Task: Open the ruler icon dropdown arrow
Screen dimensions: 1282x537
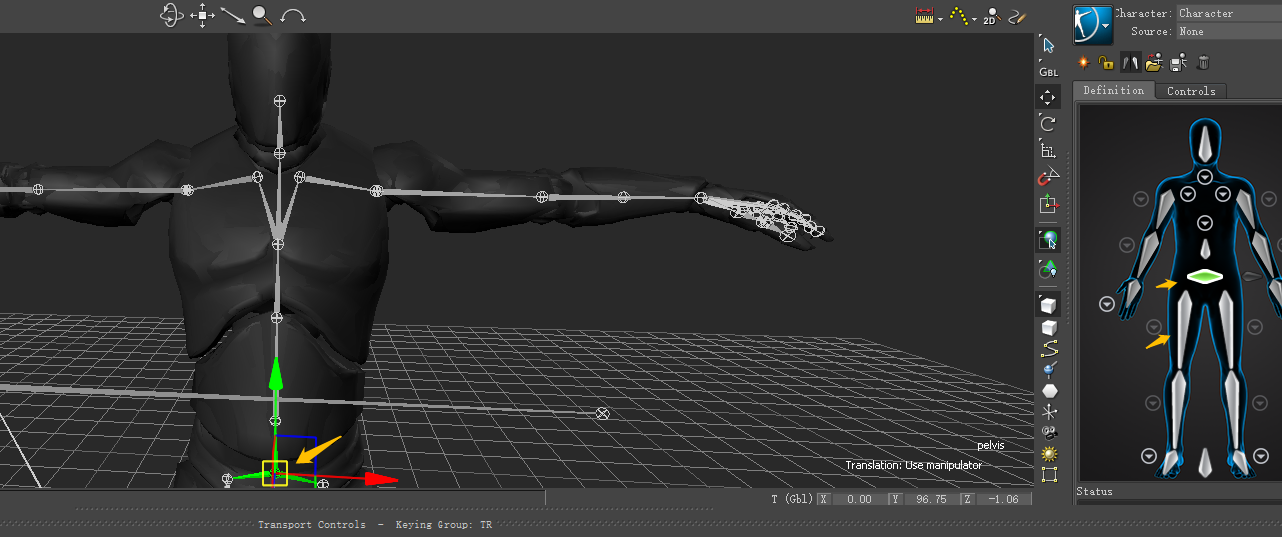Action: [x=940, y=19]
